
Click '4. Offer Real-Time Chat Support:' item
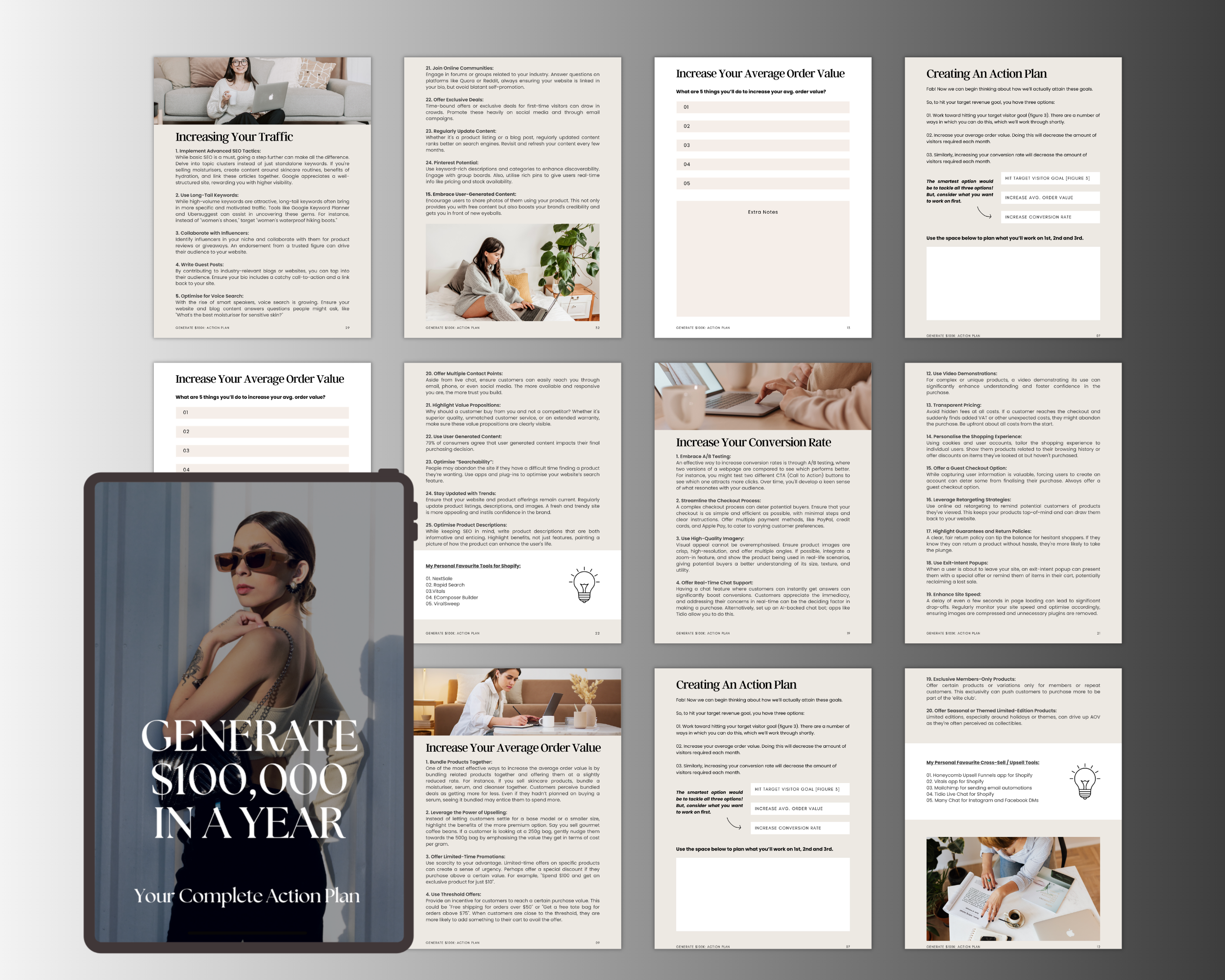coord(714,582)
